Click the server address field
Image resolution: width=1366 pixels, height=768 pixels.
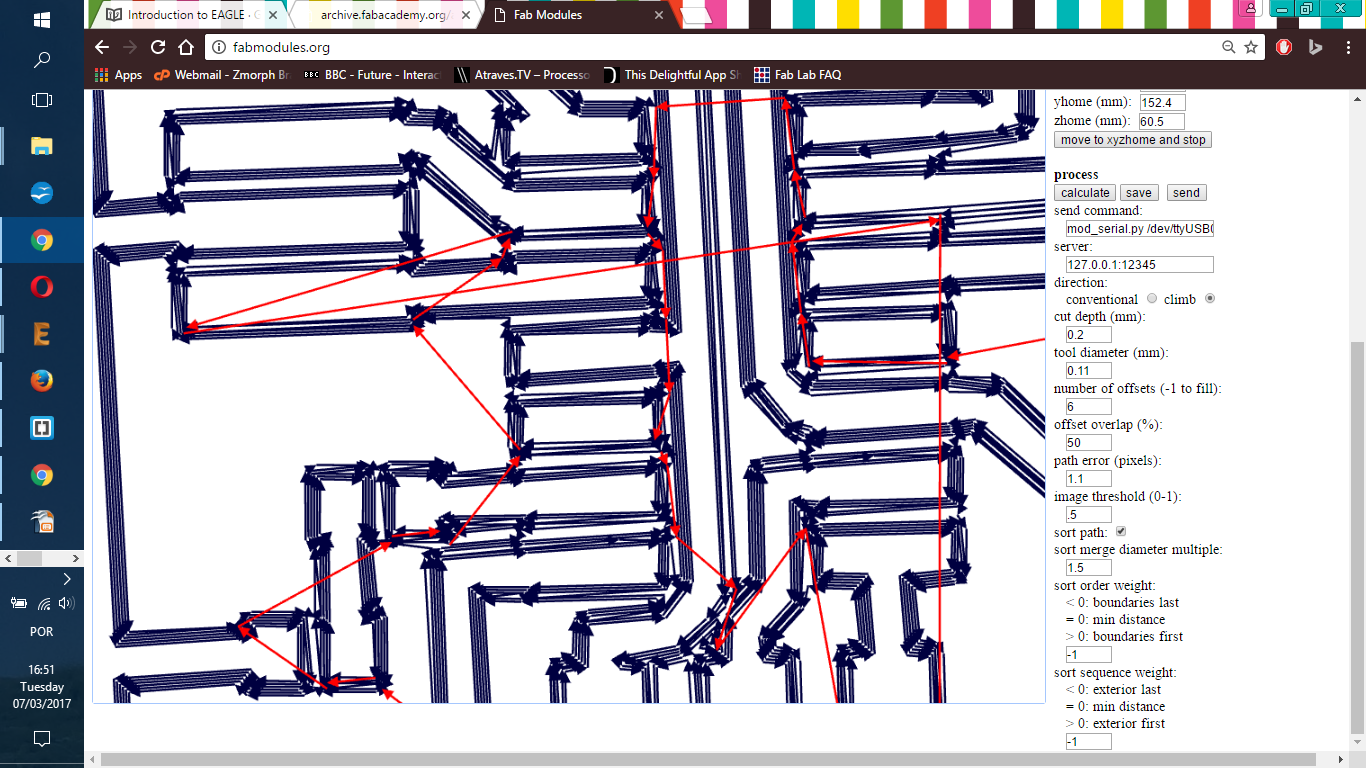point(1140,265)
